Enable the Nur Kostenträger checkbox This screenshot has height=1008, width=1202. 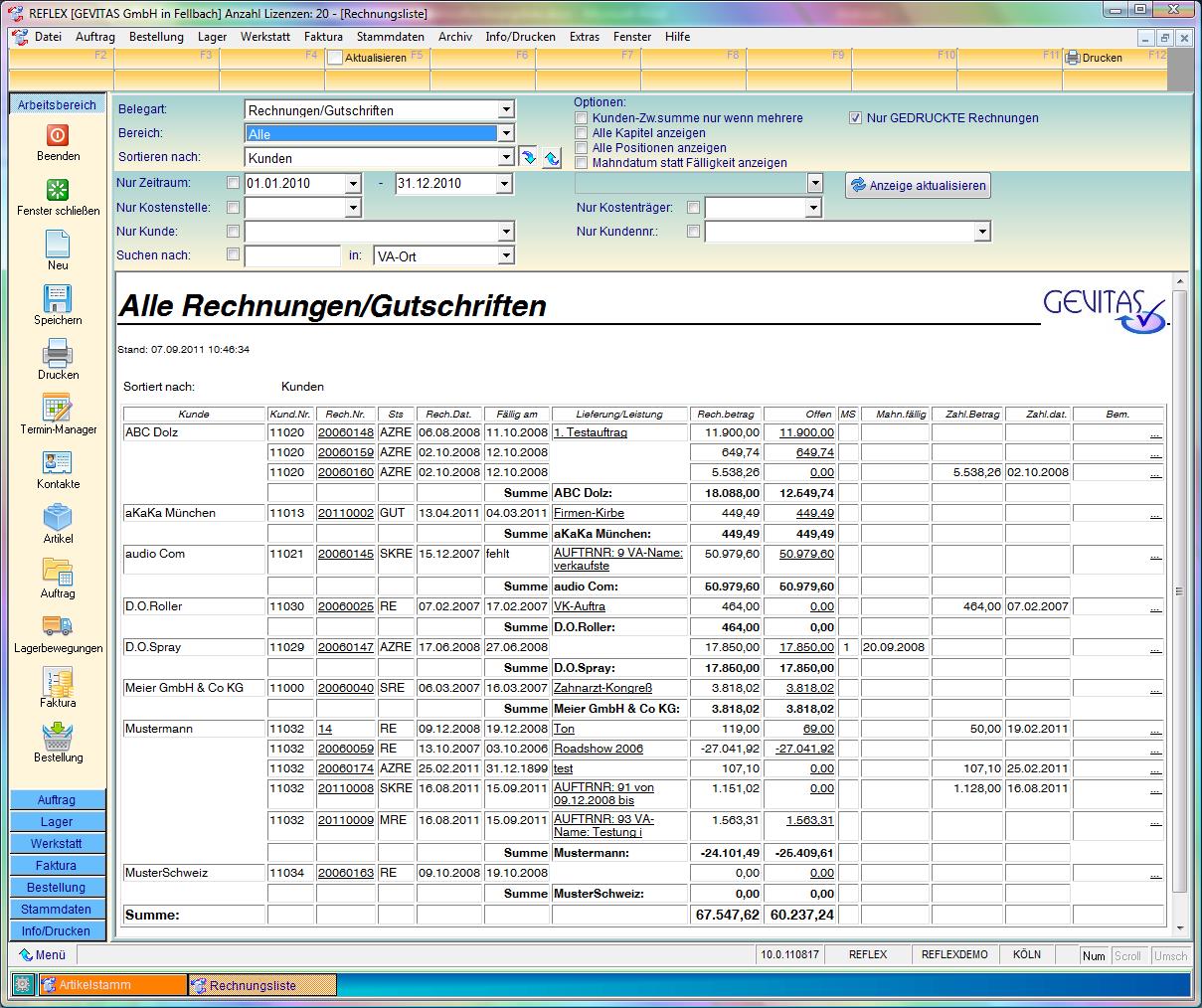[693, 208]
